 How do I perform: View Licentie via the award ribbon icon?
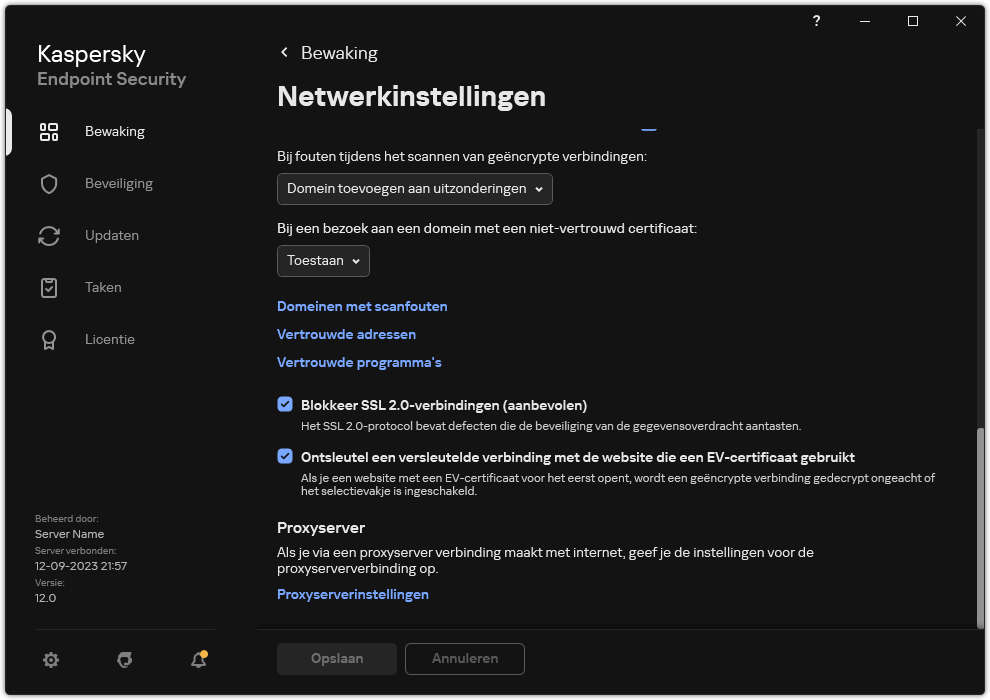(49, 339)
